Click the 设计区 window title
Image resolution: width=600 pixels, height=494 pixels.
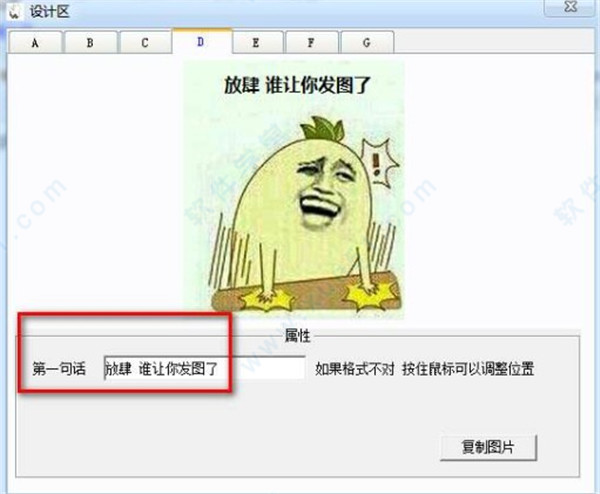click(x=50, y=11)
